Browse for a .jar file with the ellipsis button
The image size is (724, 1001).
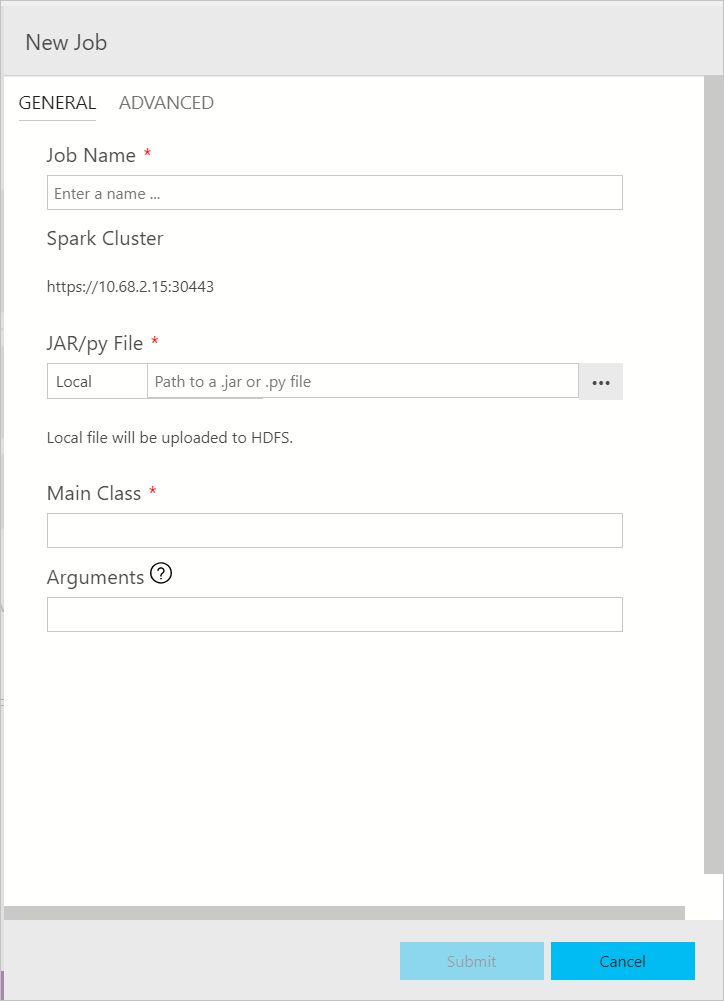[x=600, y=381]
